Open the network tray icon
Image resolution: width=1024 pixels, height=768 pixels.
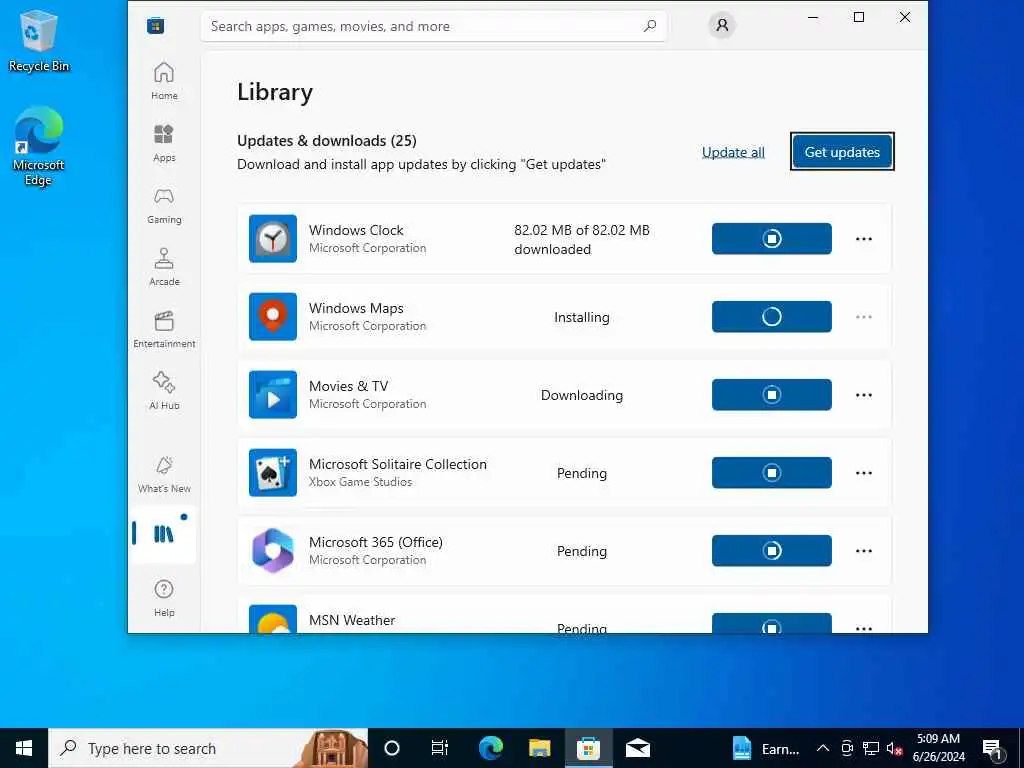pyautogui.click(x=871, y=748)
